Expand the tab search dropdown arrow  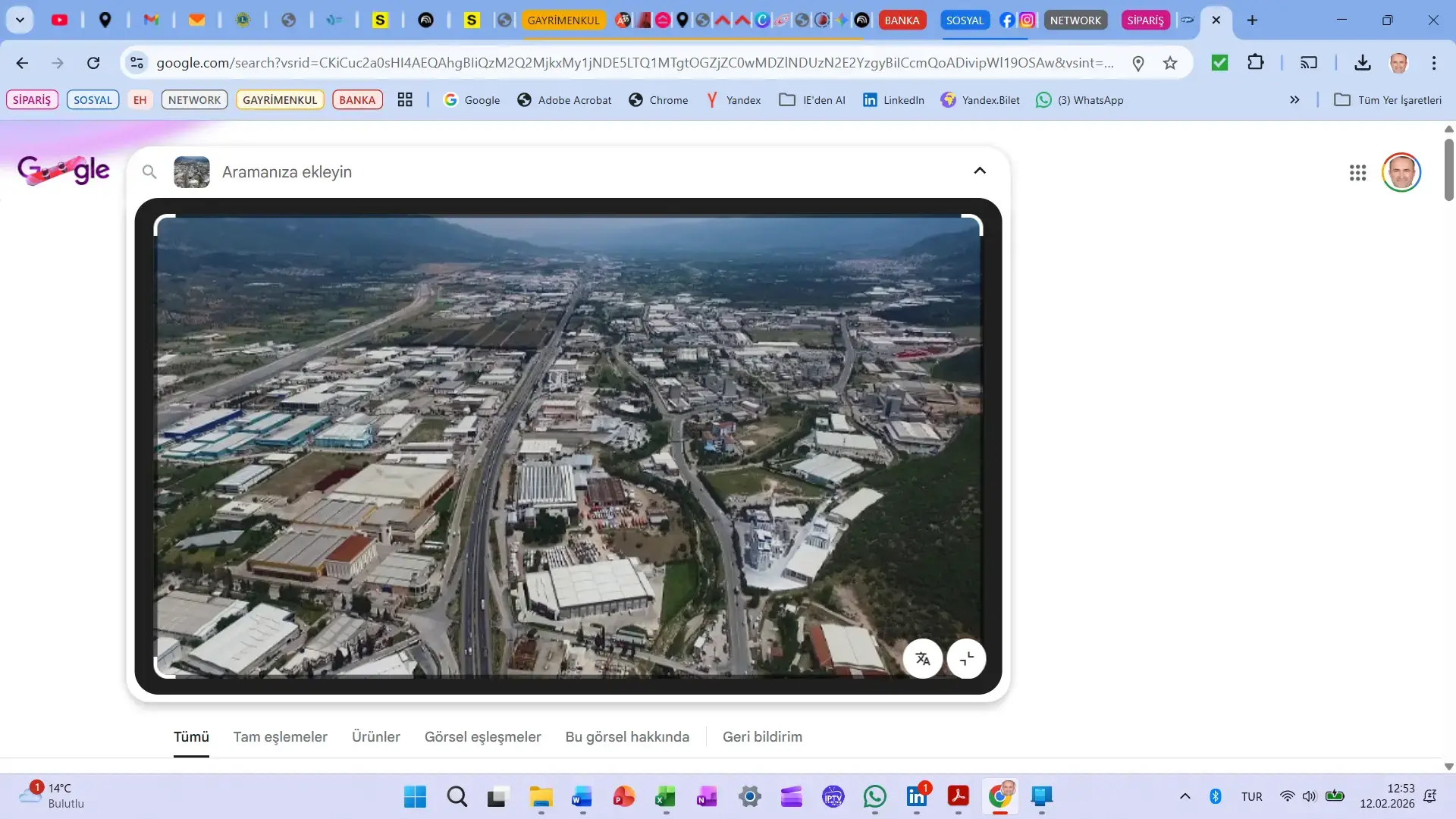click(20, 20)
